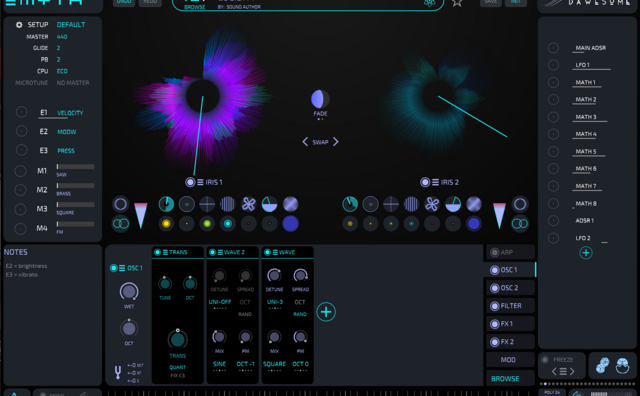This screenshot has height=396, width=640.
Task: Open the IRIS 2 hamburger menu
Action: pyautogui.click(x=436, y=182)
